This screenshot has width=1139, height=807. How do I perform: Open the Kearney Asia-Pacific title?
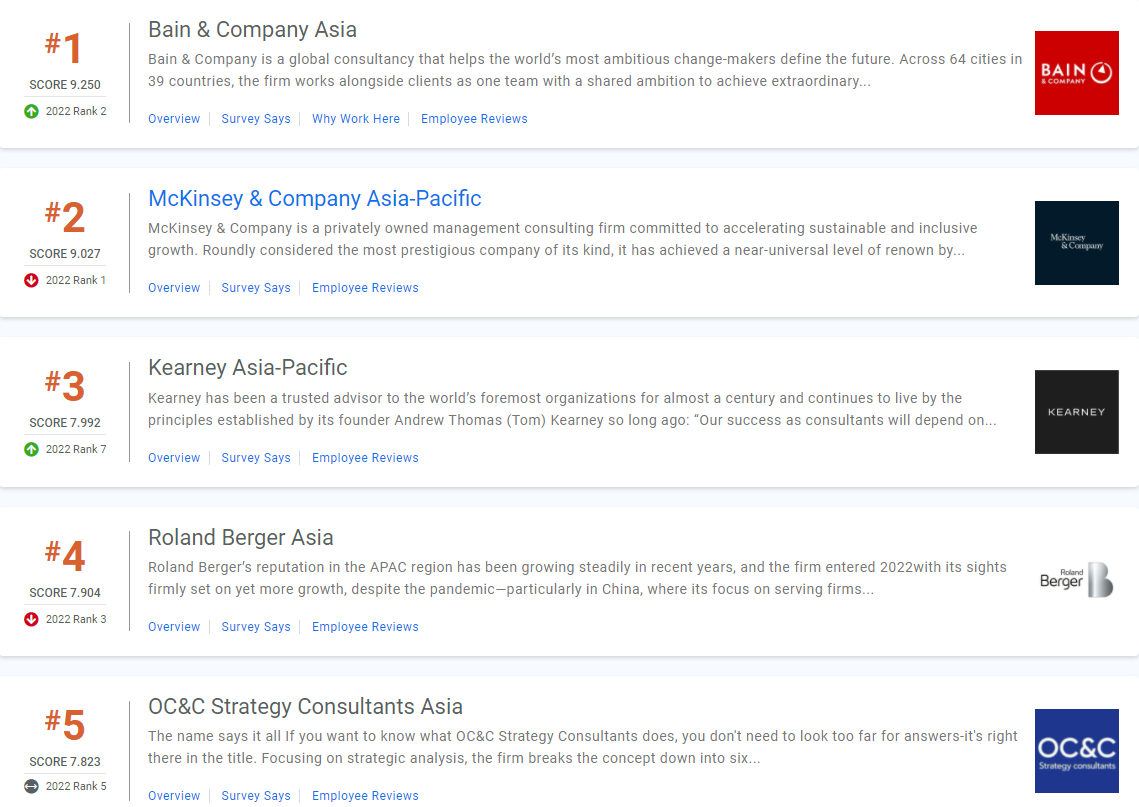[x=248, y=368]
